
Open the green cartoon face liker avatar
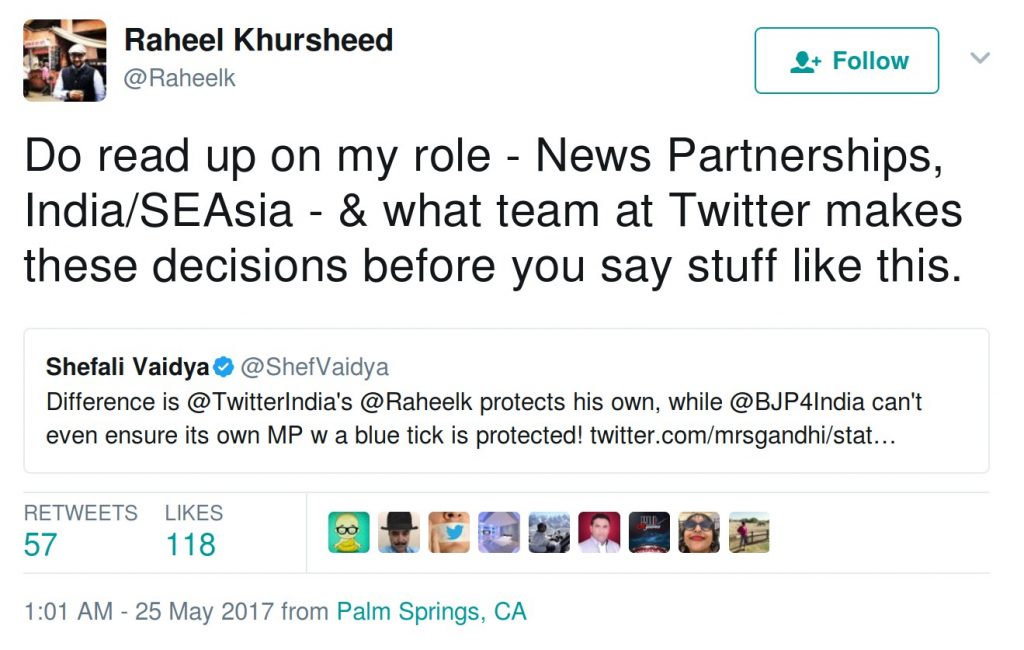click(x=349, y=532)
